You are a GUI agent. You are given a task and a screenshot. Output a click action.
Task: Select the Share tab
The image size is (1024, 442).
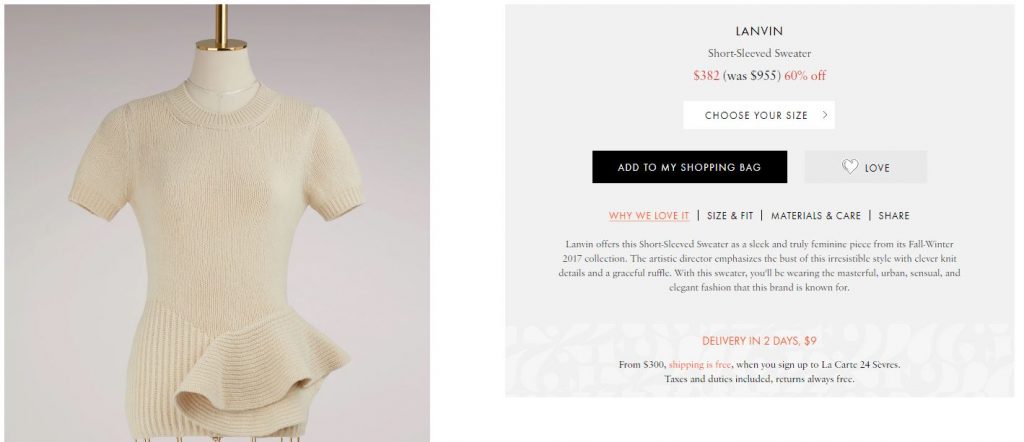[x=893, y=215]
